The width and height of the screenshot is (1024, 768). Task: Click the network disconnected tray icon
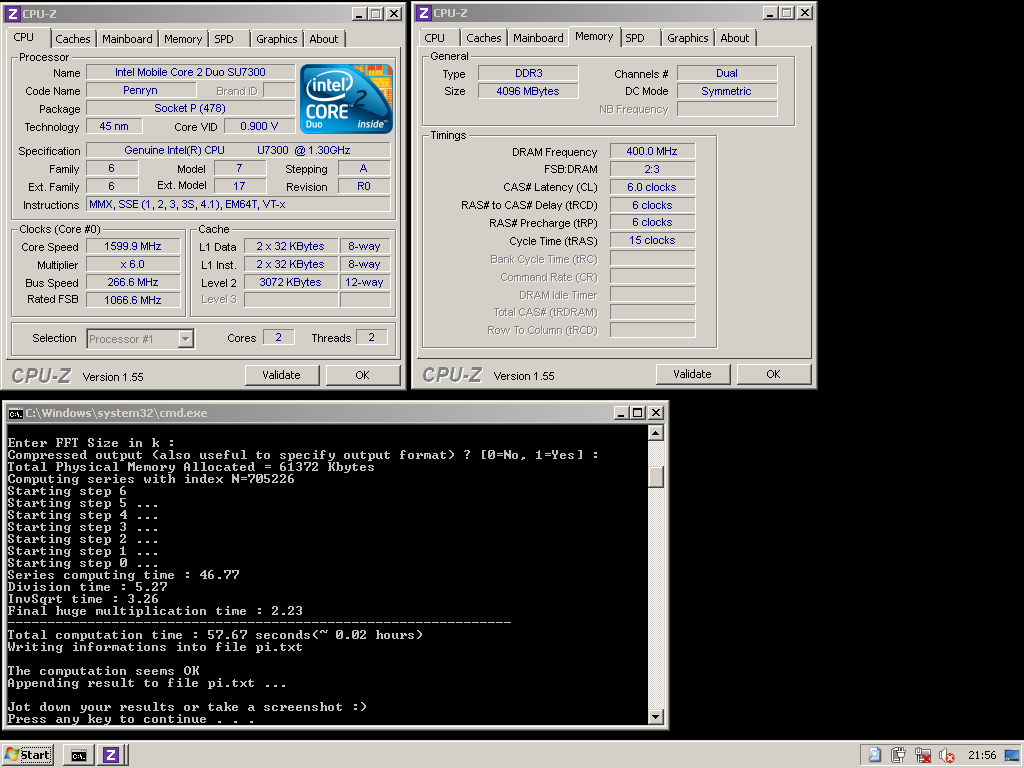pos(922,756)
